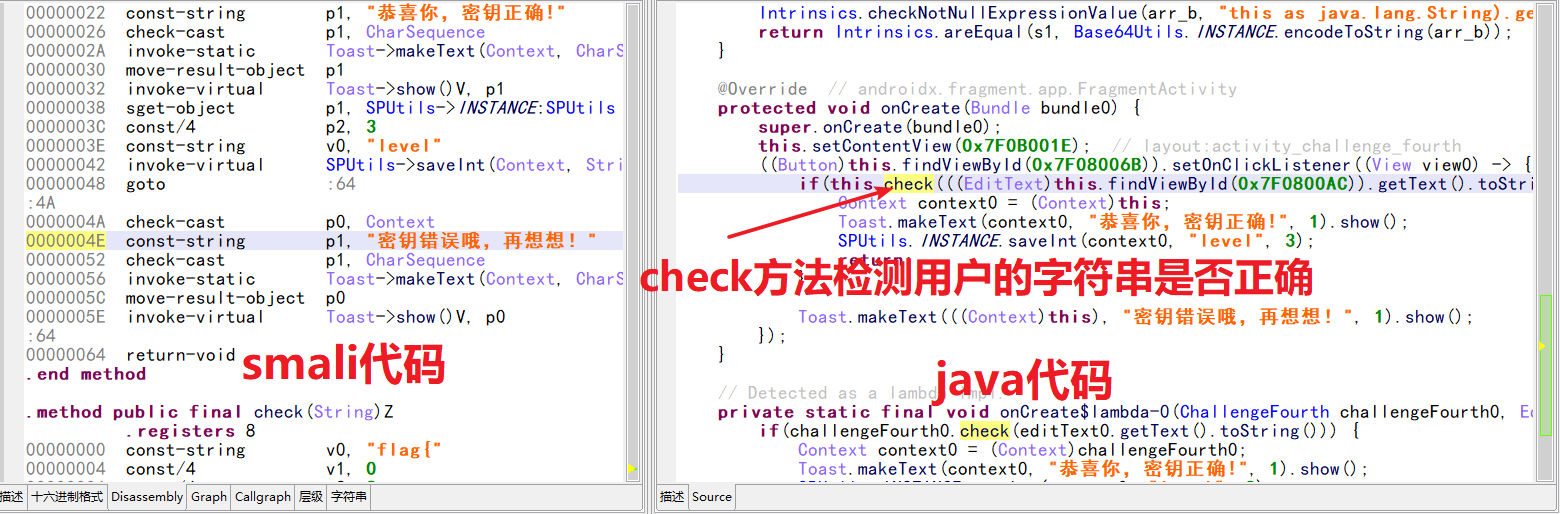Image resolution: width=1560 pixels, height=514 pixels.
Task: Switch to the 层级 tab
Action: 311,496
